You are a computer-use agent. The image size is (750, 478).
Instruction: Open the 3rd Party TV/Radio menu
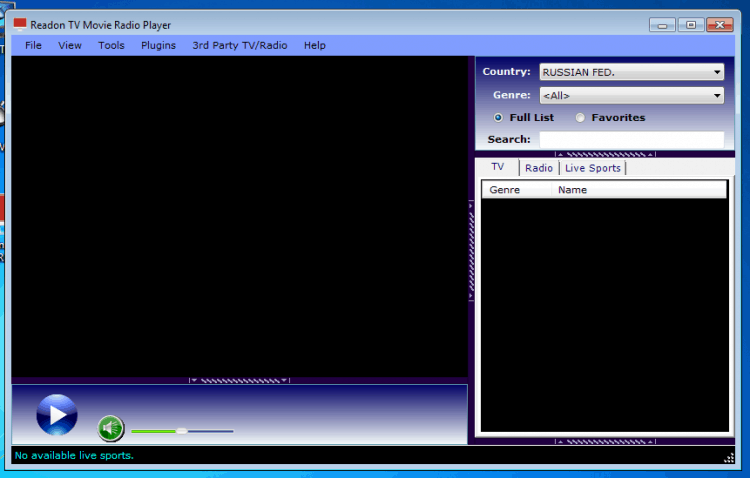click(240, 45)
